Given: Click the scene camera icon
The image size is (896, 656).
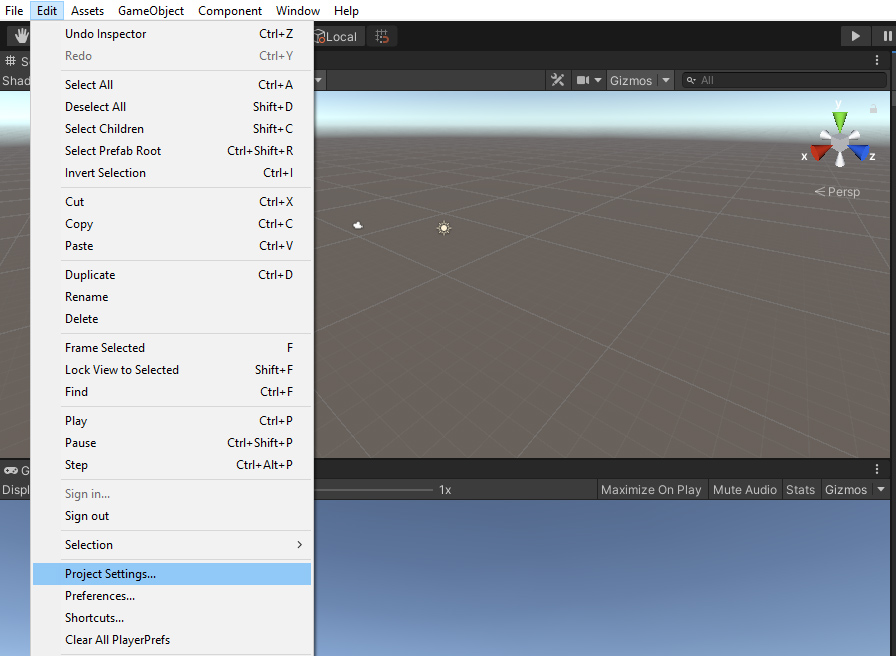Looking at the screenshot, I should (583, 80).
